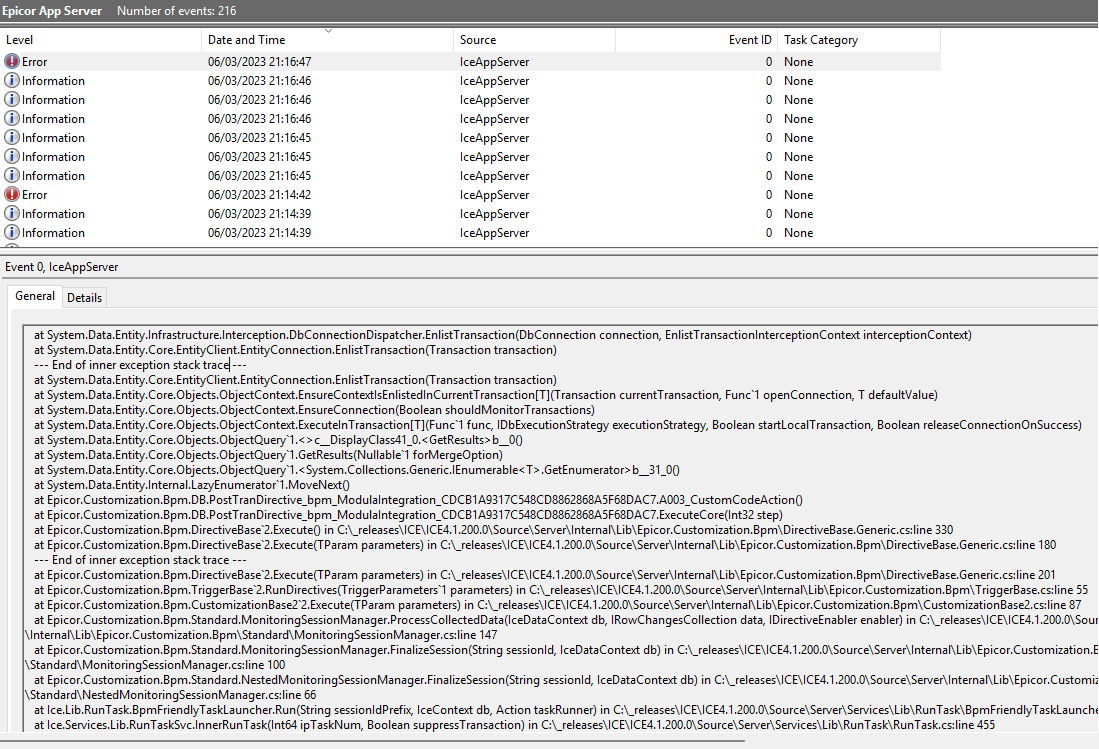Sort events by clicking the Source column header
Screen dimensions: 1099x749
coord(479,39)
